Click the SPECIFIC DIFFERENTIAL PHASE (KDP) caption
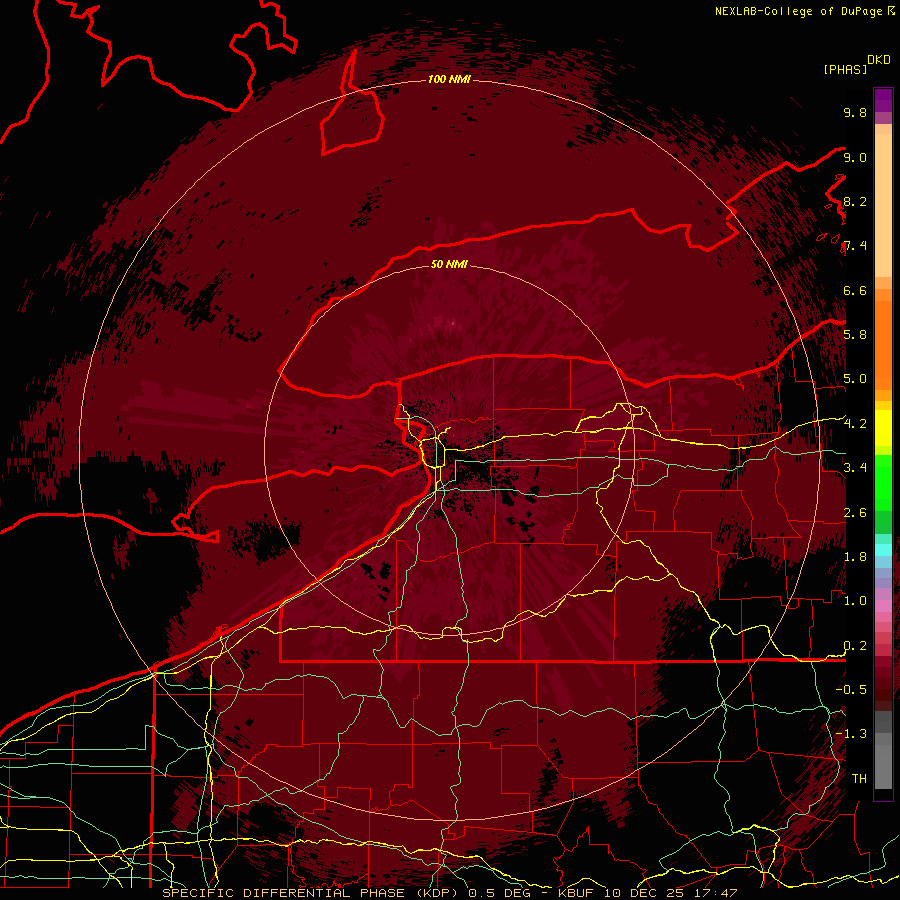900x900 pixels. 313,893
